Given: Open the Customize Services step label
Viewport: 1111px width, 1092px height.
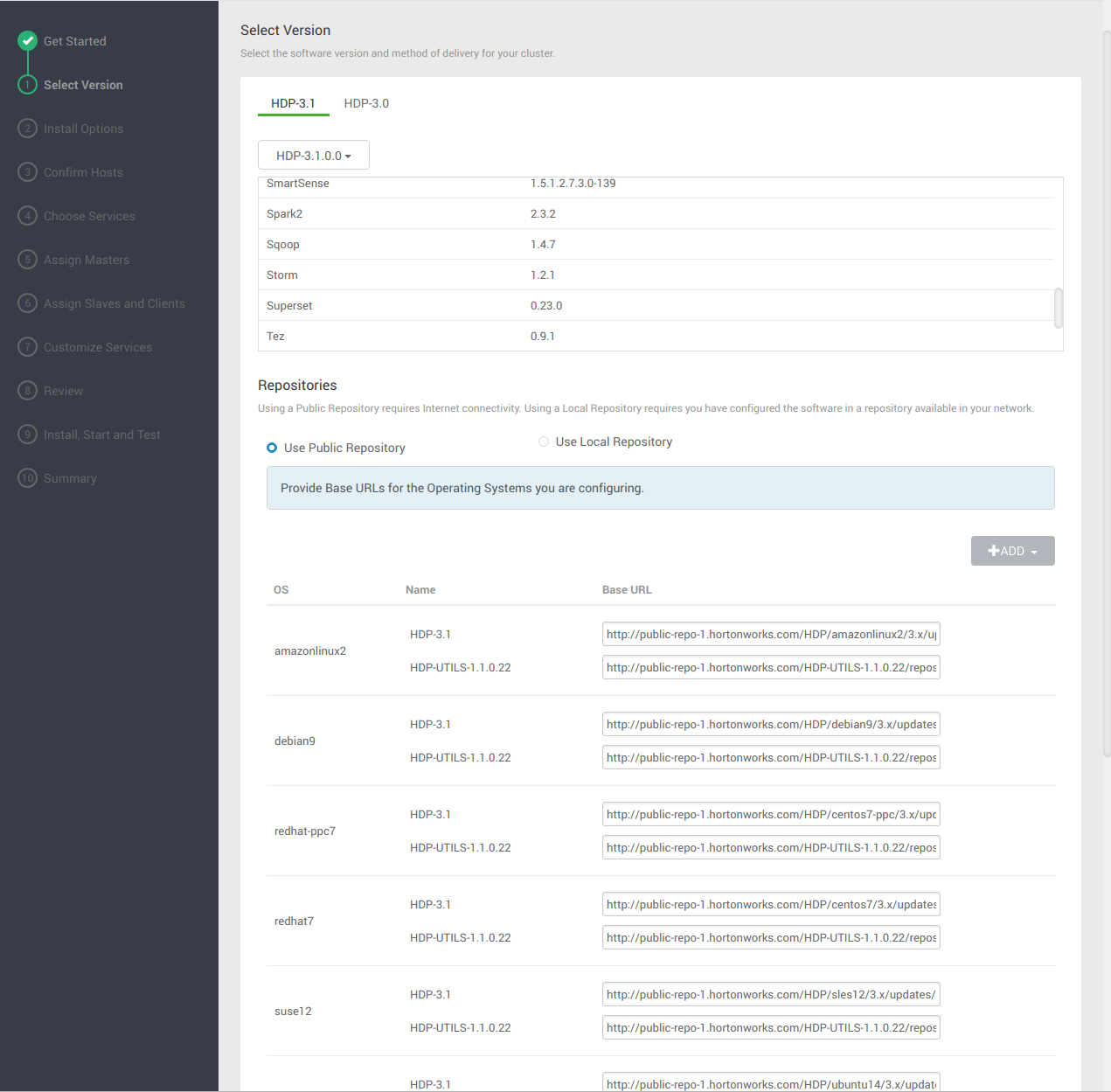Looking at the screenshot, I should coord(98,347).
